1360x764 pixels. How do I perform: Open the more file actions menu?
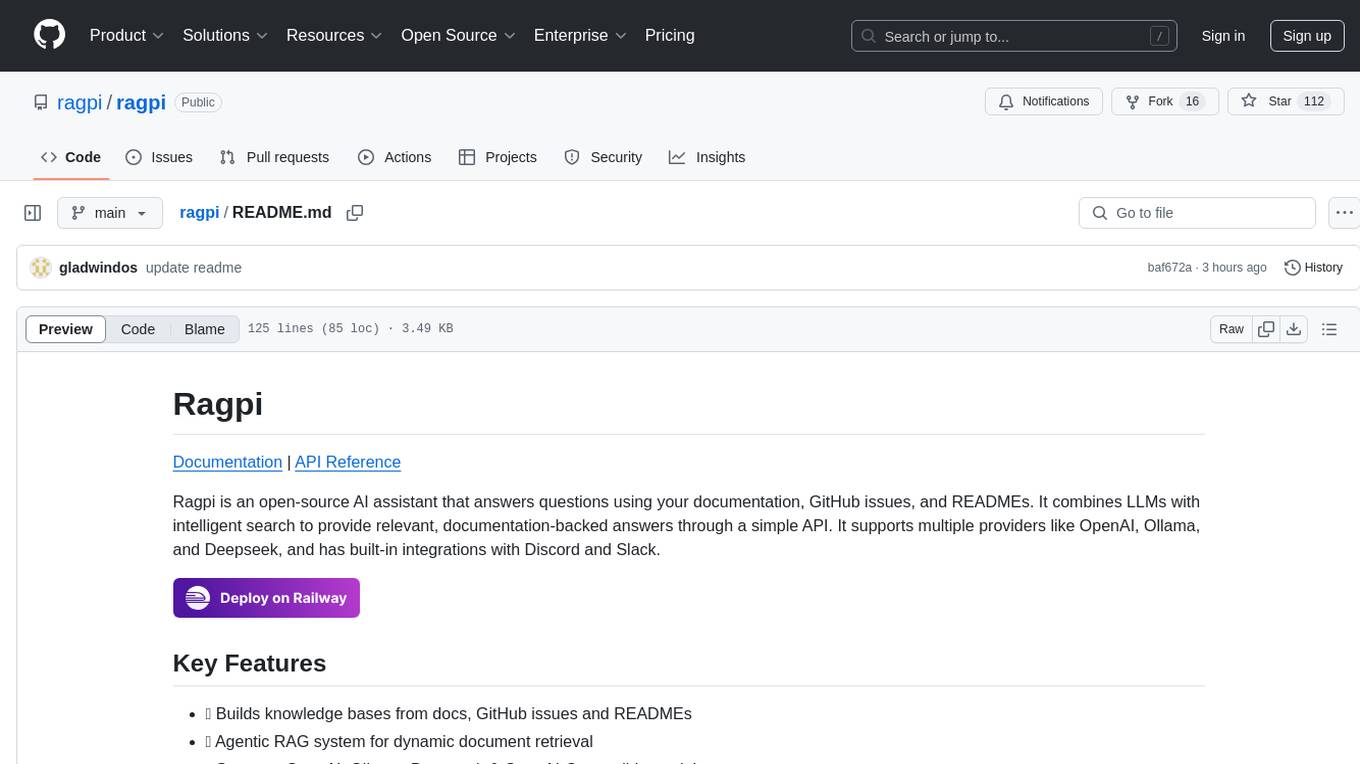(1344, 213)
